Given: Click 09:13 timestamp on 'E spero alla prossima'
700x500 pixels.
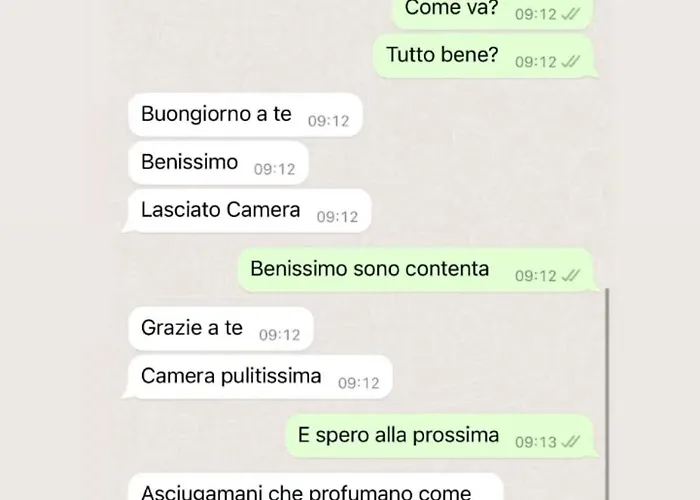Looking at the screenshot, I should (536, 442).
